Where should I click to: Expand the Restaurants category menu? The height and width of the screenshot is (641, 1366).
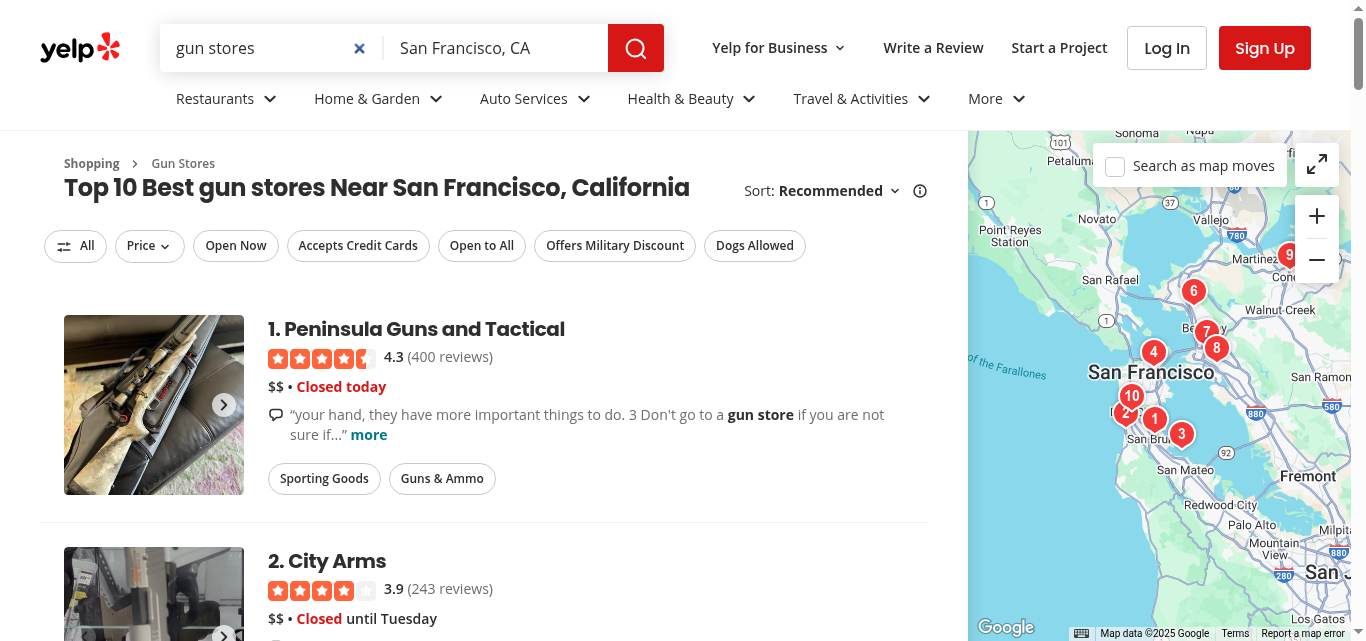pyautogui.click(x=226, y=99)
